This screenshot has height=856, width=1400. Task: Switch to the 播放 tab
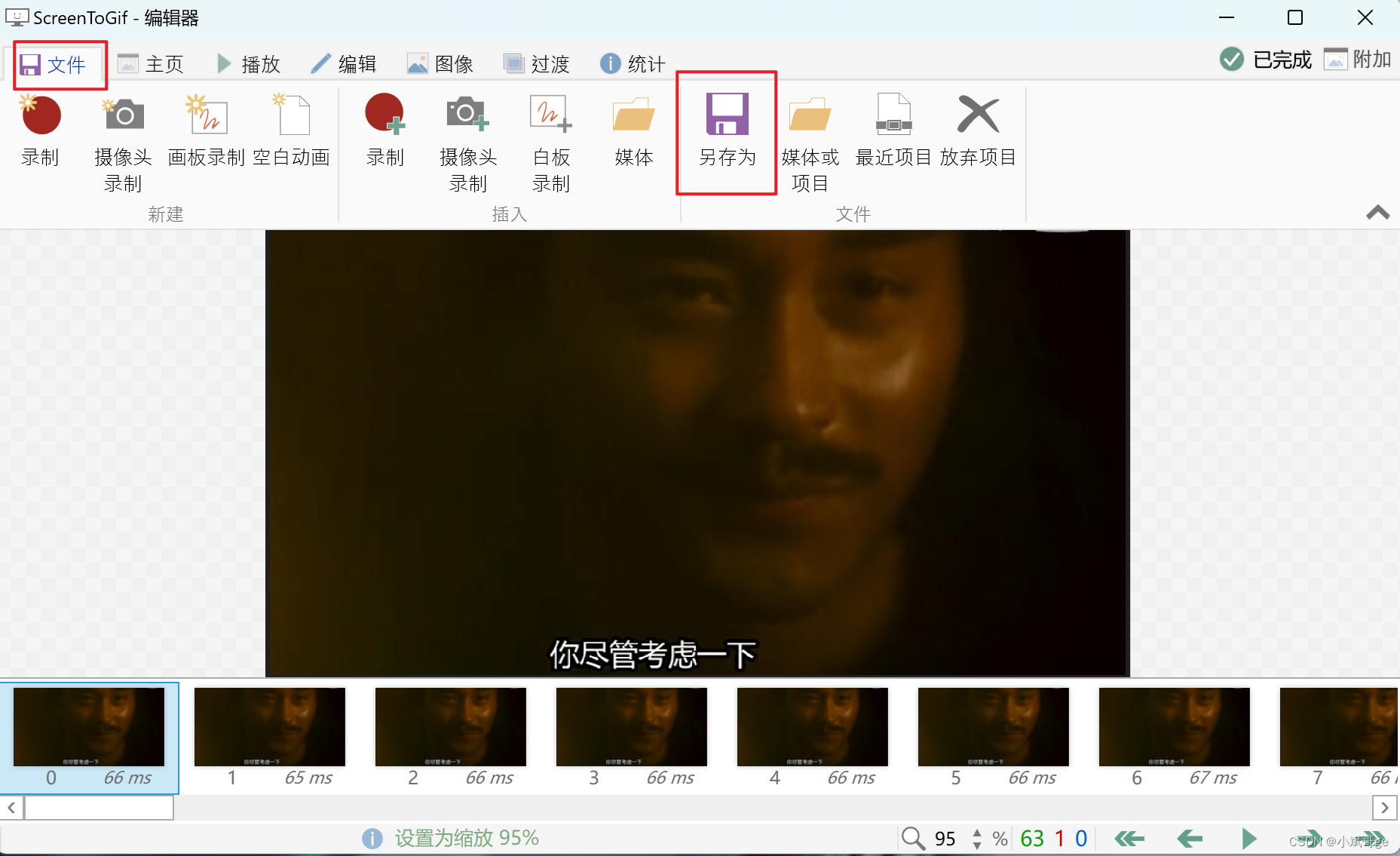(x=249, y=65)
